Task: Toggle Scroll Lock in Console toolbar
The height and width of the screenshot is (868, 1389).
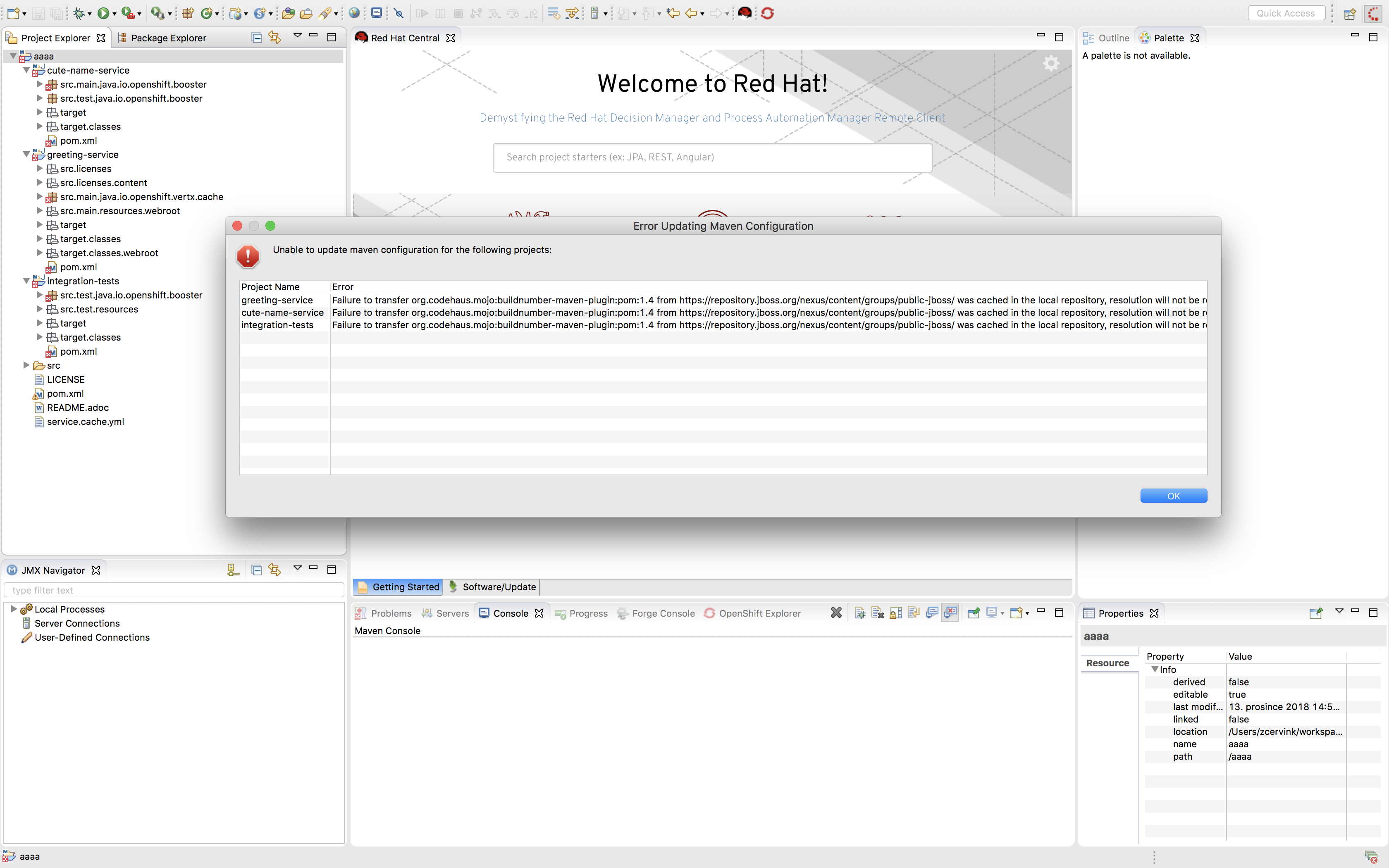Action: tap(895, 613)
